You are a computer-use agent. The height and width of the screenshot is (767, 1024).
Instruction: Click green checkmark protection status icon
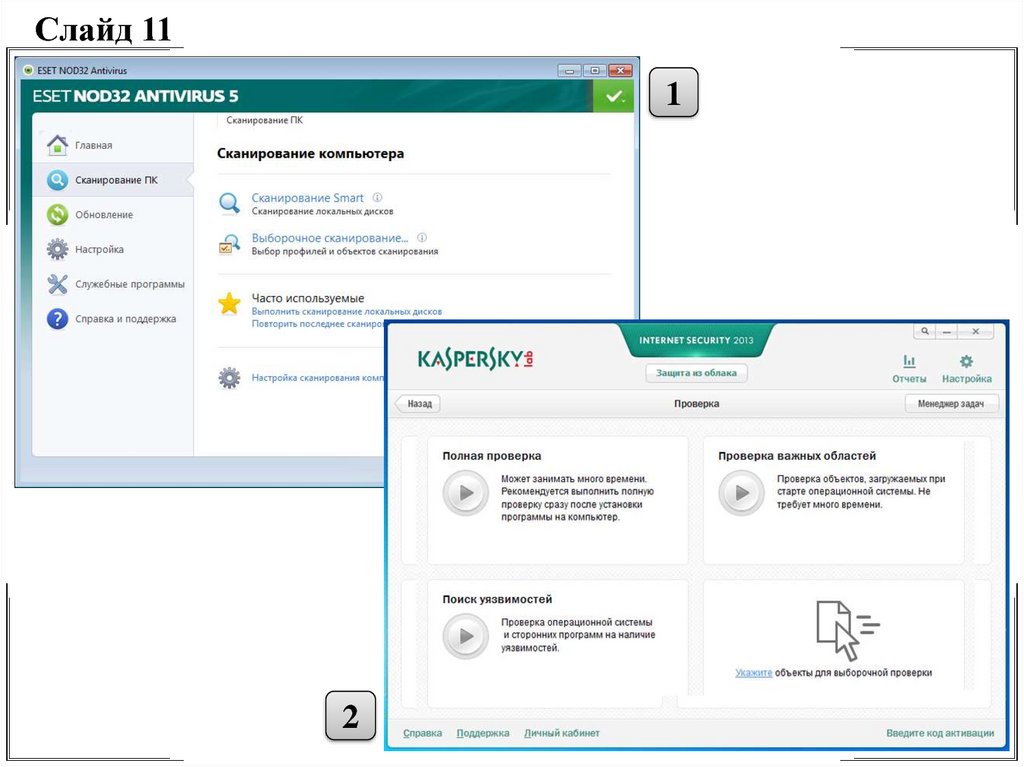pyautogui.click(x=613, y=97)
